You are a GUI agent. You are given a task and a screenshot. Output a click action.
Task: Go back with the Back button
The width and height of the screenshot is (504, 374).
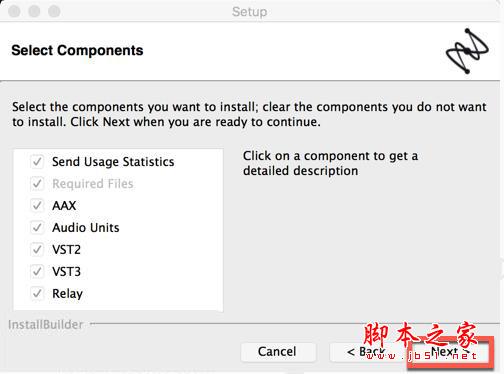(x=367, y=352)
